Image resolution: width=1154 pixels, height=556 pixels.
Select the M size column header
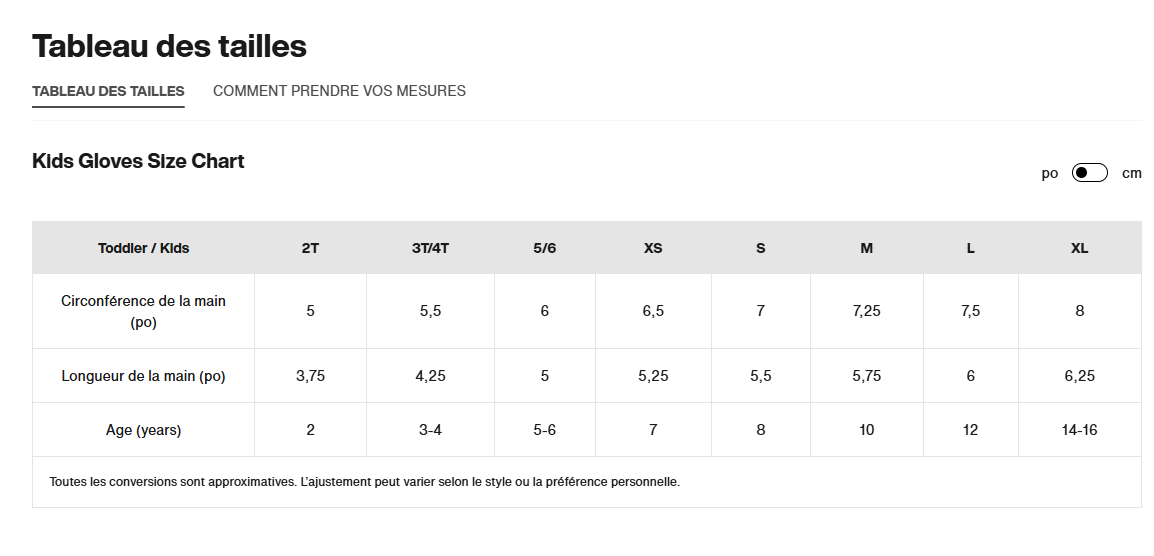point(866,248)
